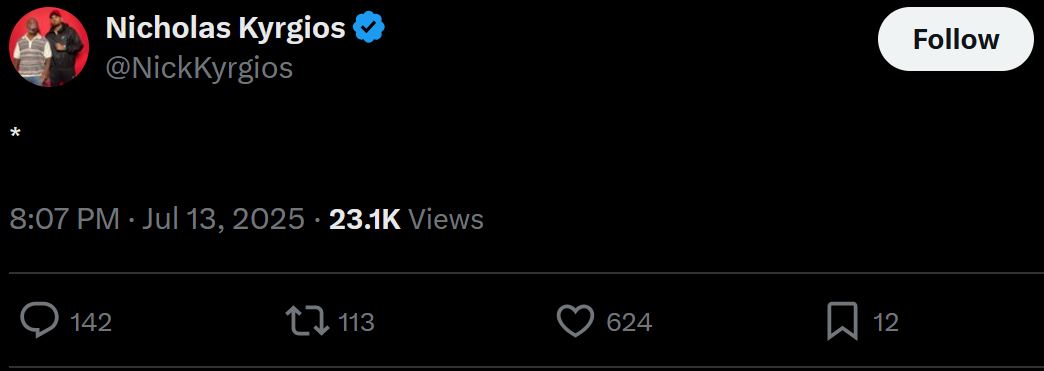Bookmark the post with the bookmark icon

click(x=842, y=321)
